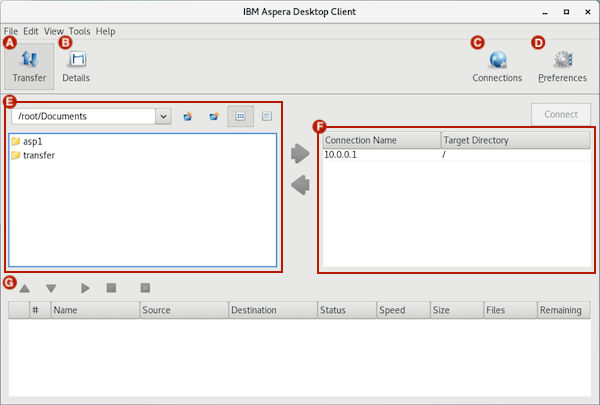Open the Transfer view

tap(29, 66)
